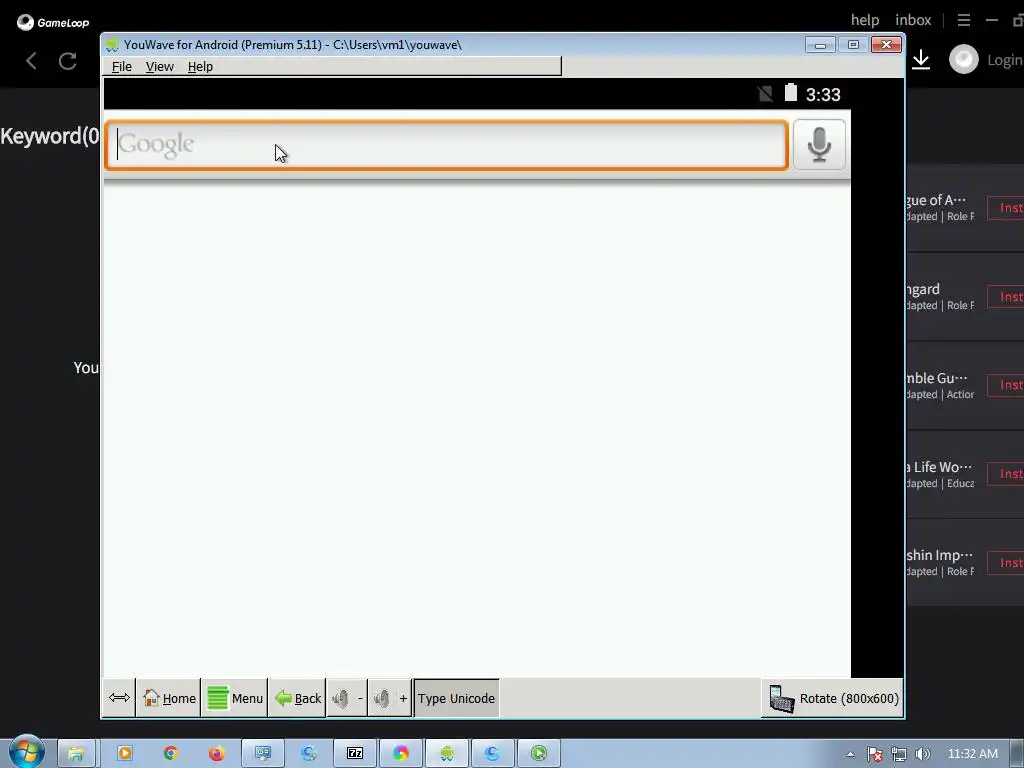Install the game ending 'ngard'
Screen dimensions: 1024x768
[1006, 296]
